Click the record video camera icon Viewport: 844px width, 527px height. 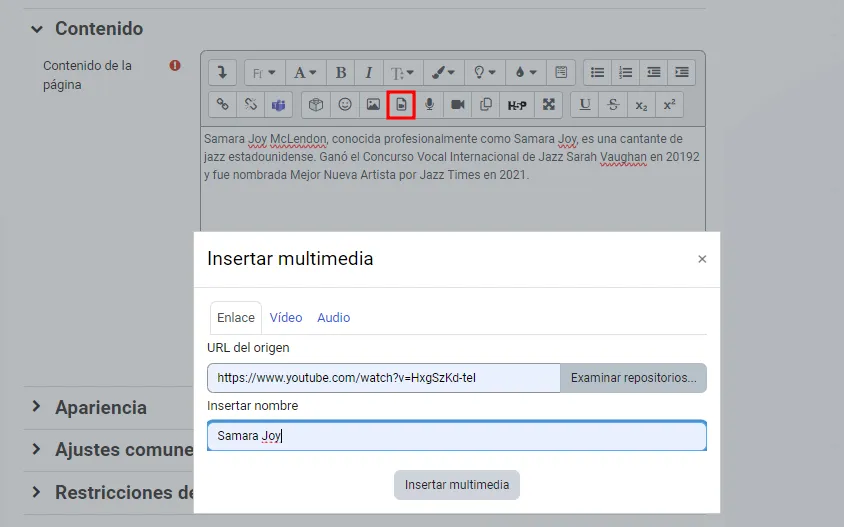(x=458, y=104)
